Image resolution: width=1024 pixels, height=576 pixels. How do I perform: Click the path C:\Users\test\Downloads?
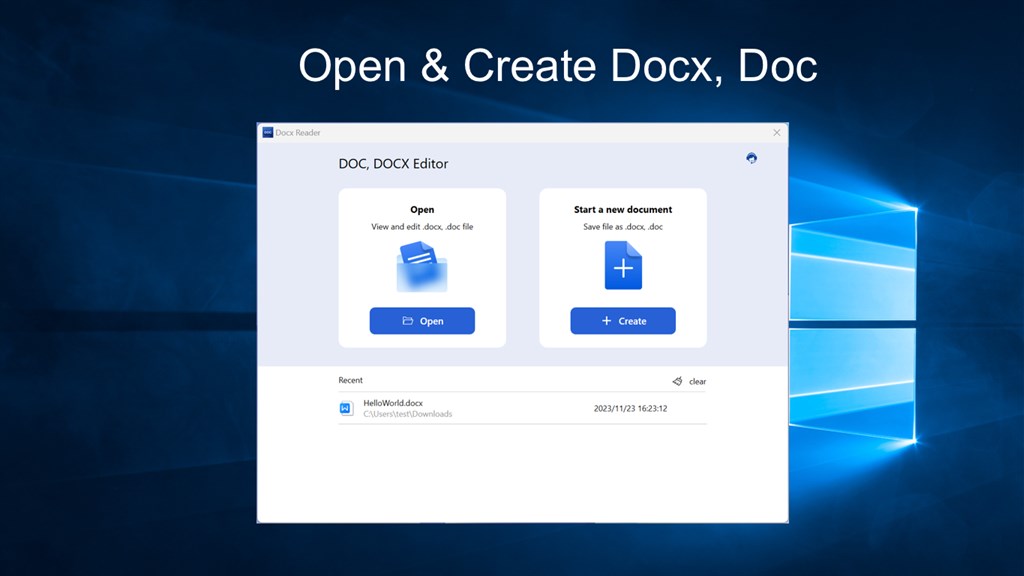[x=408, y=414]
